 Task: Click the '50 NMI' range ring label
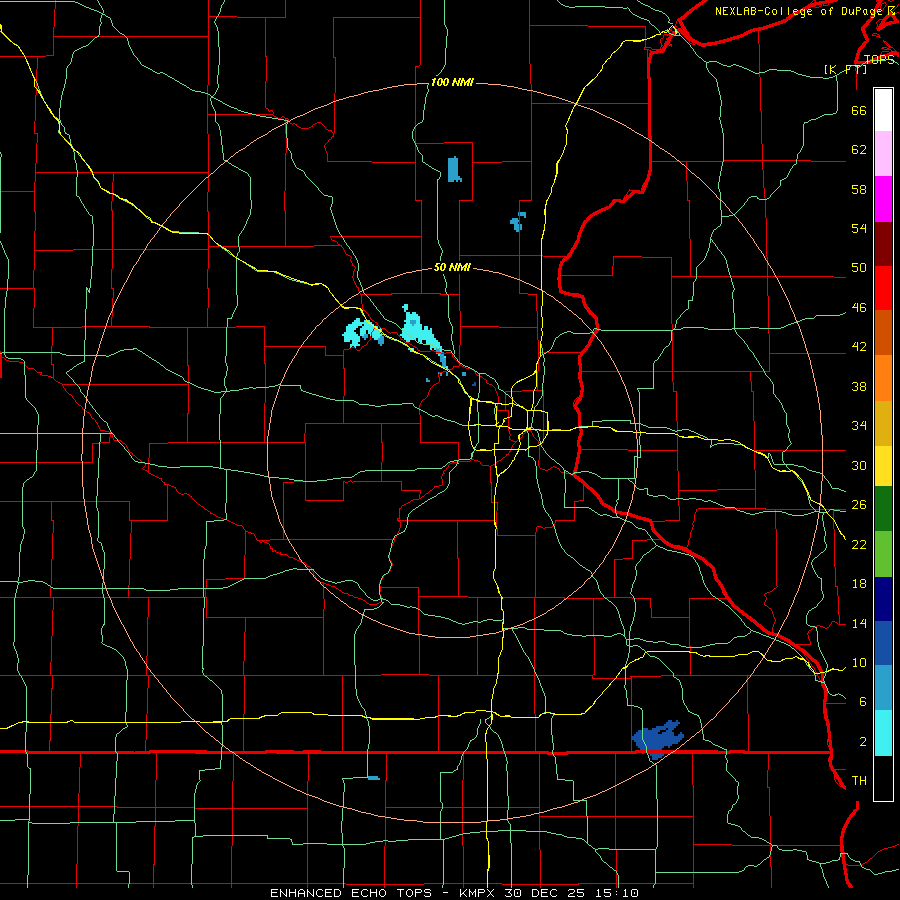(x=452, y=267)
